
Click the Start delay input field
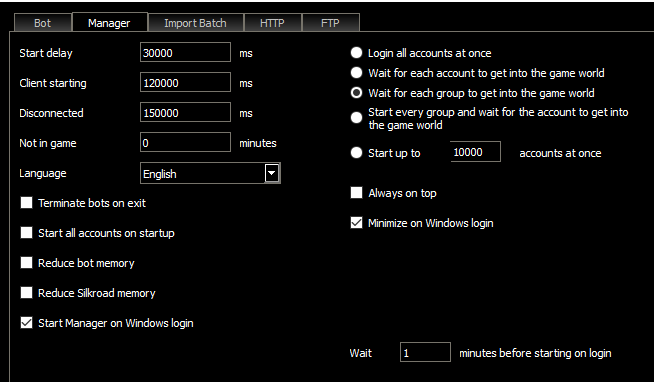point(185,52)
